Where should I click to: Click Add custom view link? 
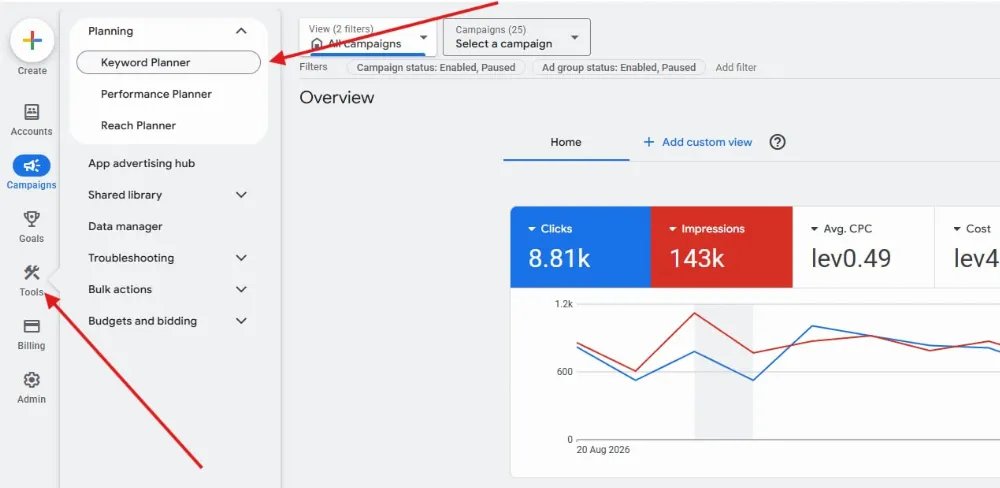coord(707,142)
